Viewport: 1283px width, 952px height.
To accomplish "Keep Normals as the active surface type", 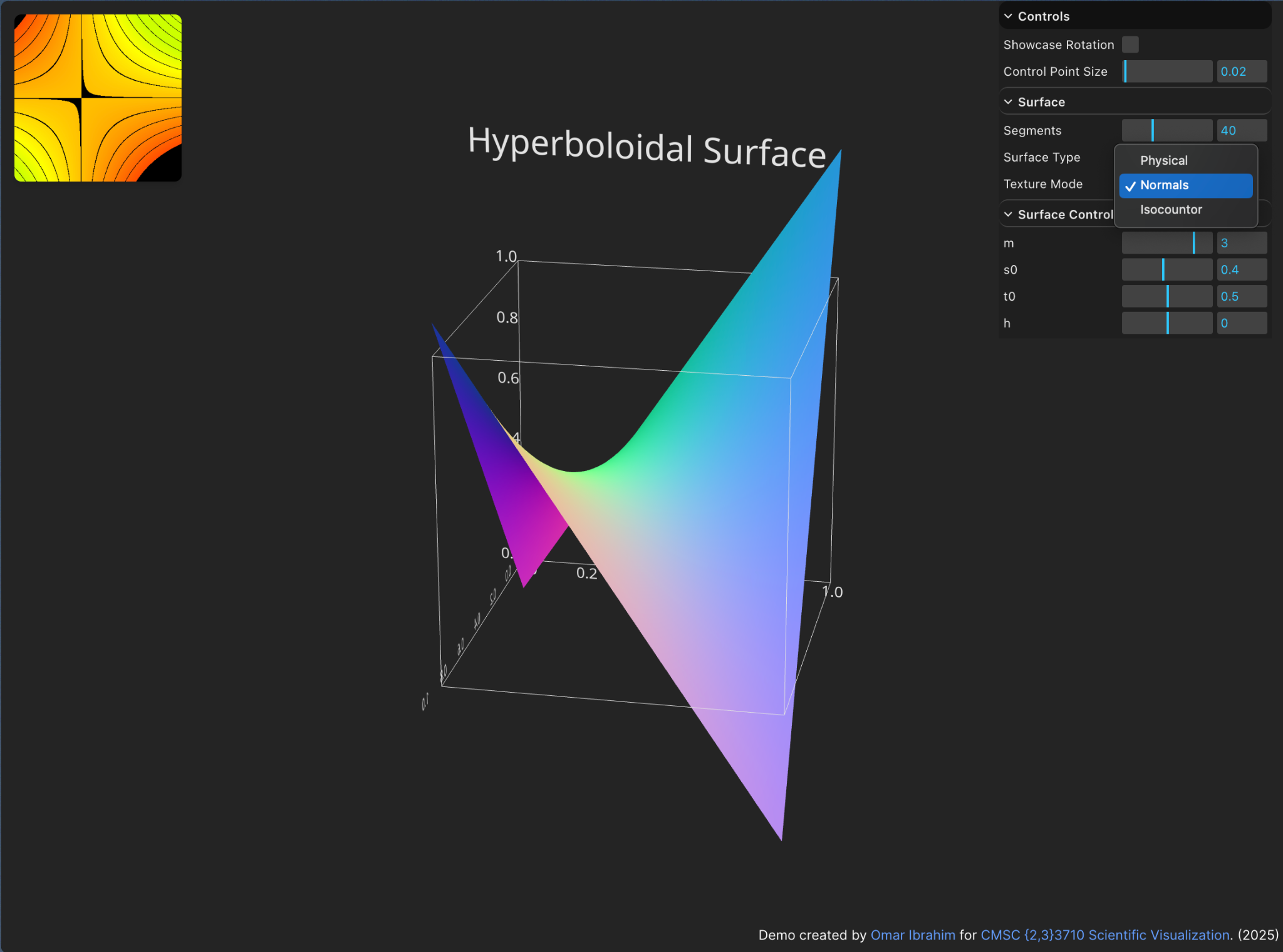I will (1163, 185).
